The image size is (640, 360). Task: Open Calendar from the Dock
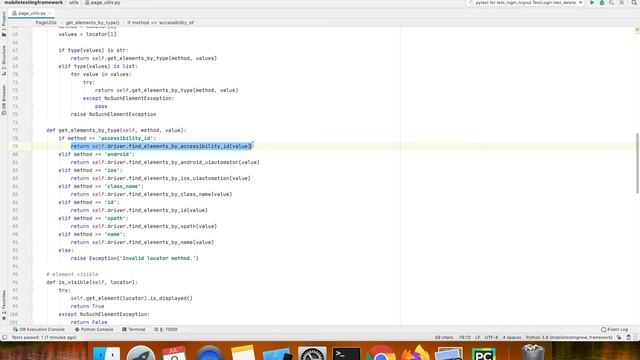(174, 353)
